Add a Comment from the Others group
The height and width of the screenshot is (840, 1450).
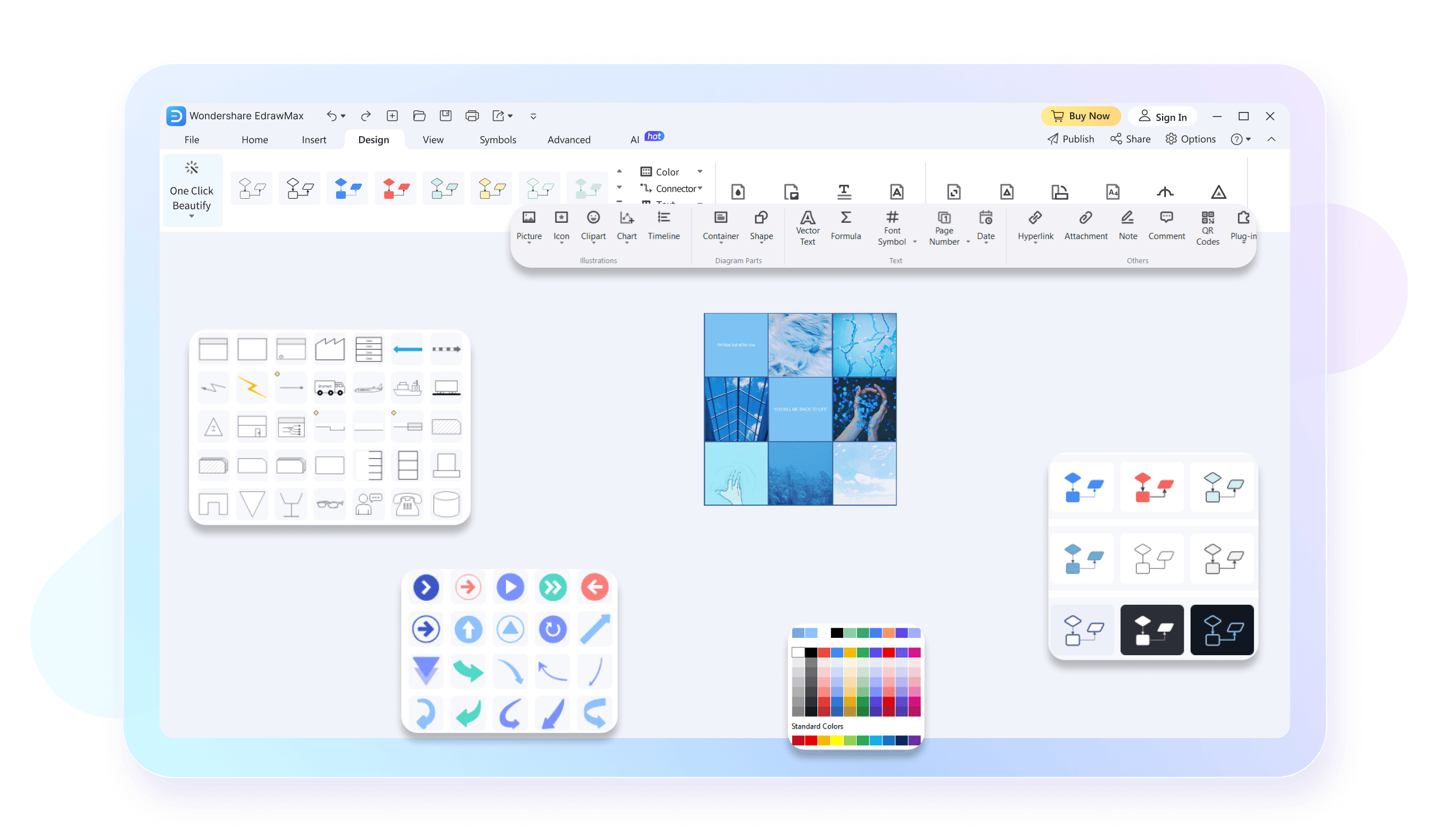1166,225
